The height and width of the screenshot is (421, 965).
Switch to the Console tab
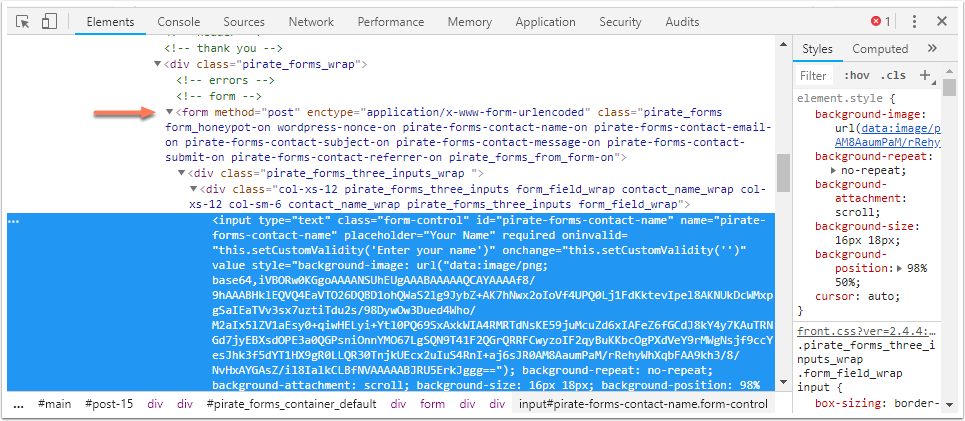click(178, 21)
